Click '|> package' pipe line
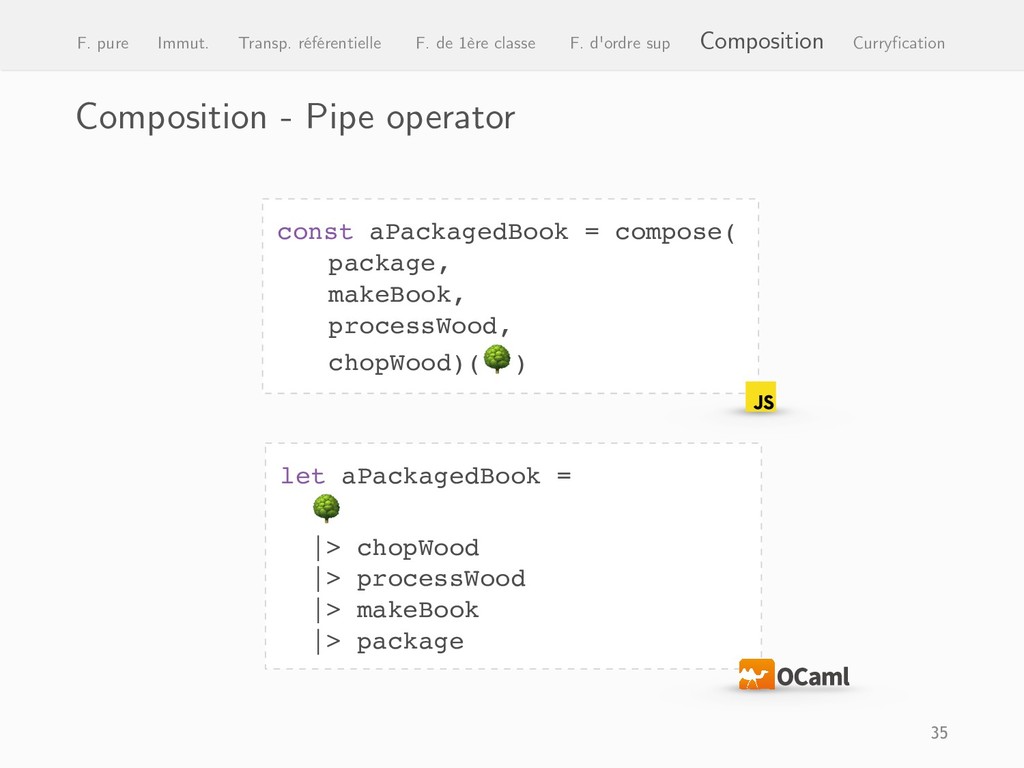This screenshot has height=768, width=1024. click(x=390, y=641)
